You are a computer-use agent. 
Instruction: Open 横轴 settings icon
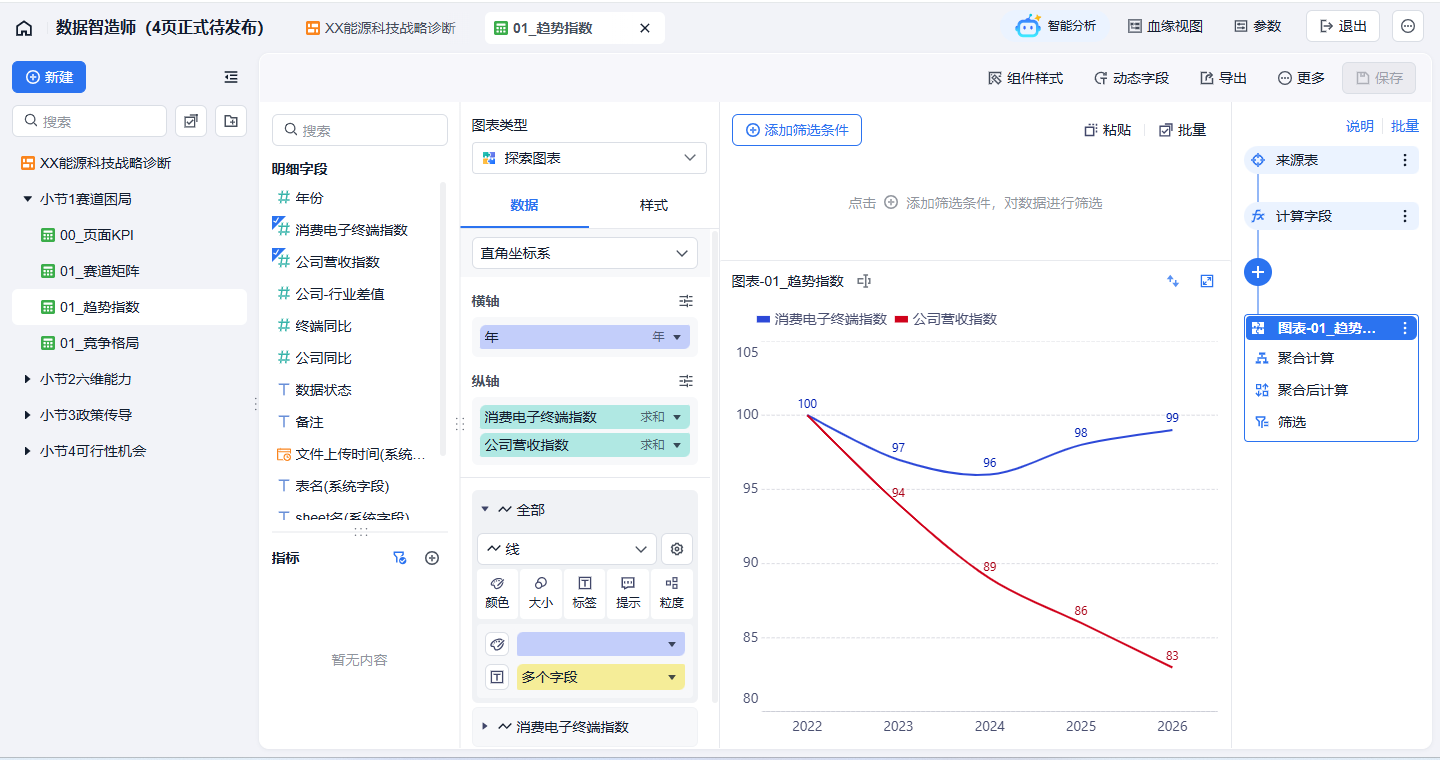pos(686,301)
